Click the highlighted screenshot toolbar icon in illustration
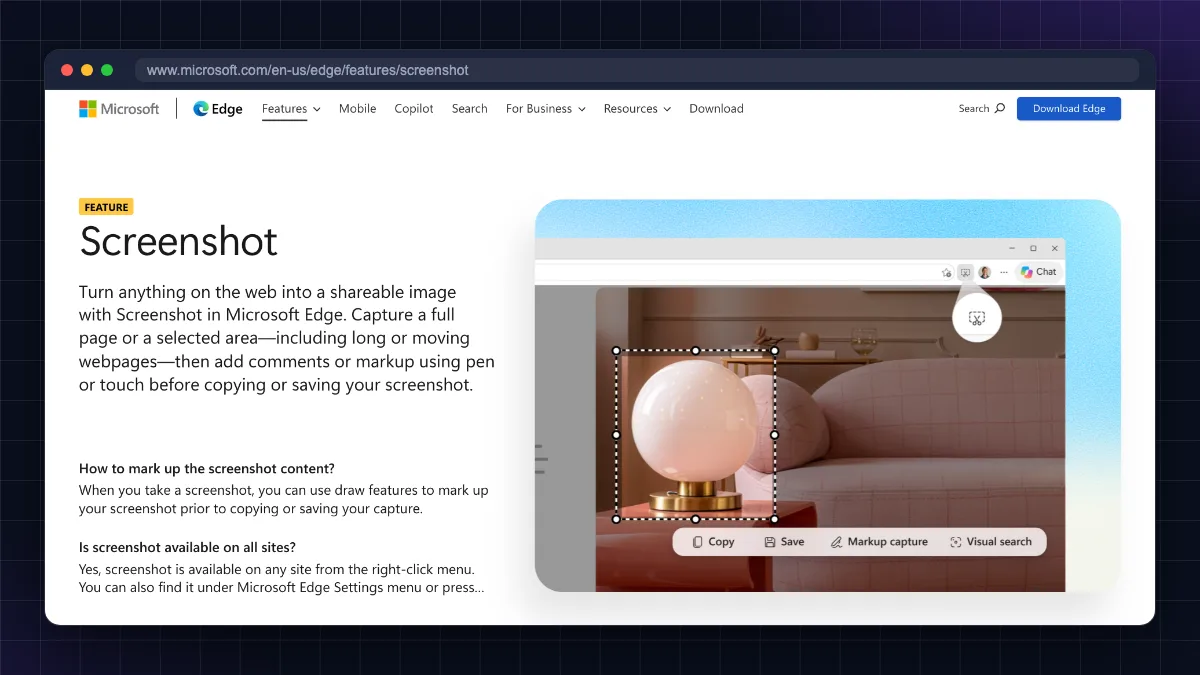Viewport: 1200px width, 675px height. [x=965, y=272]
